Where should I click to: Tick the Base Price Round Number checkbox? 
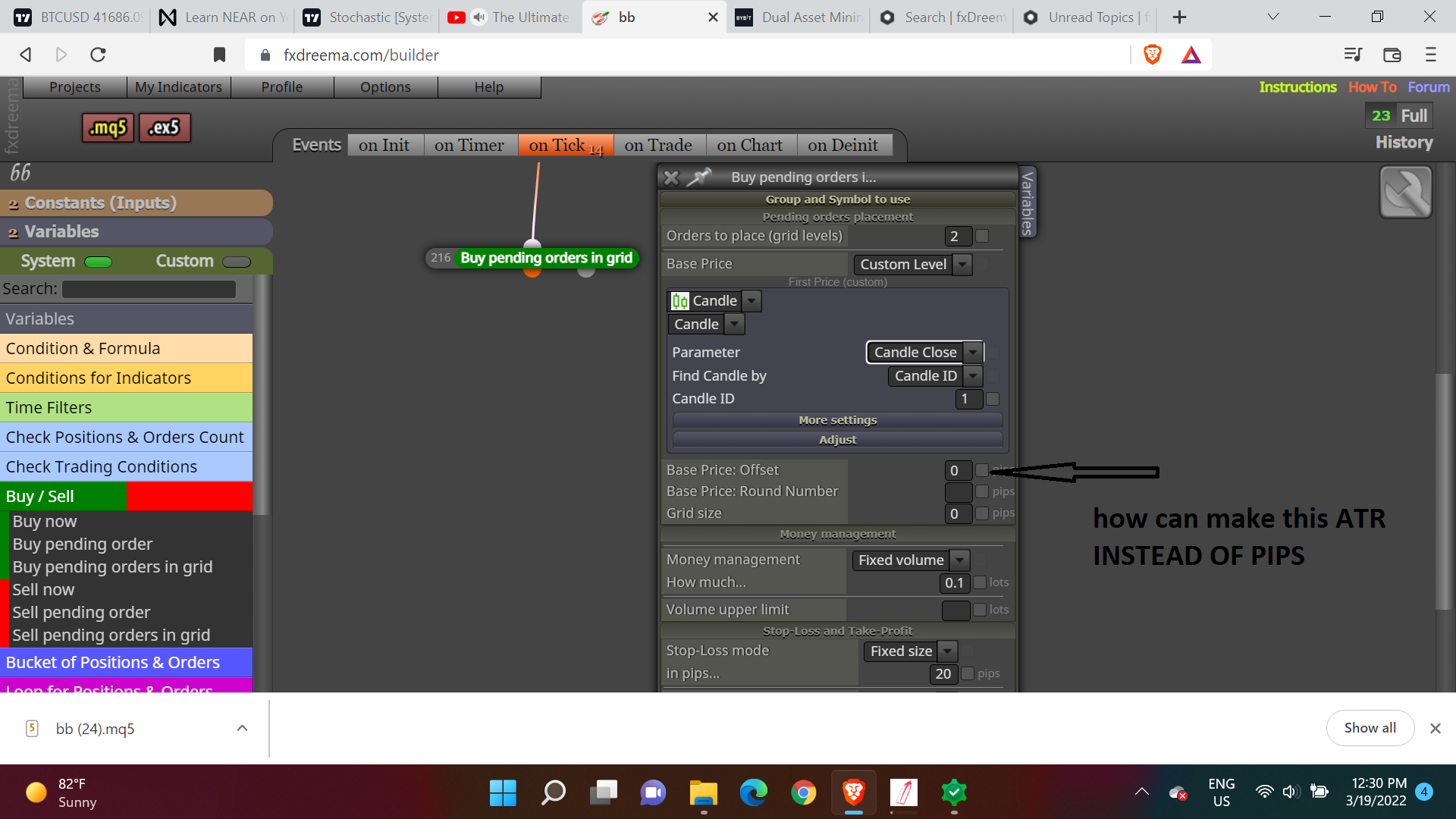[982, 491]
